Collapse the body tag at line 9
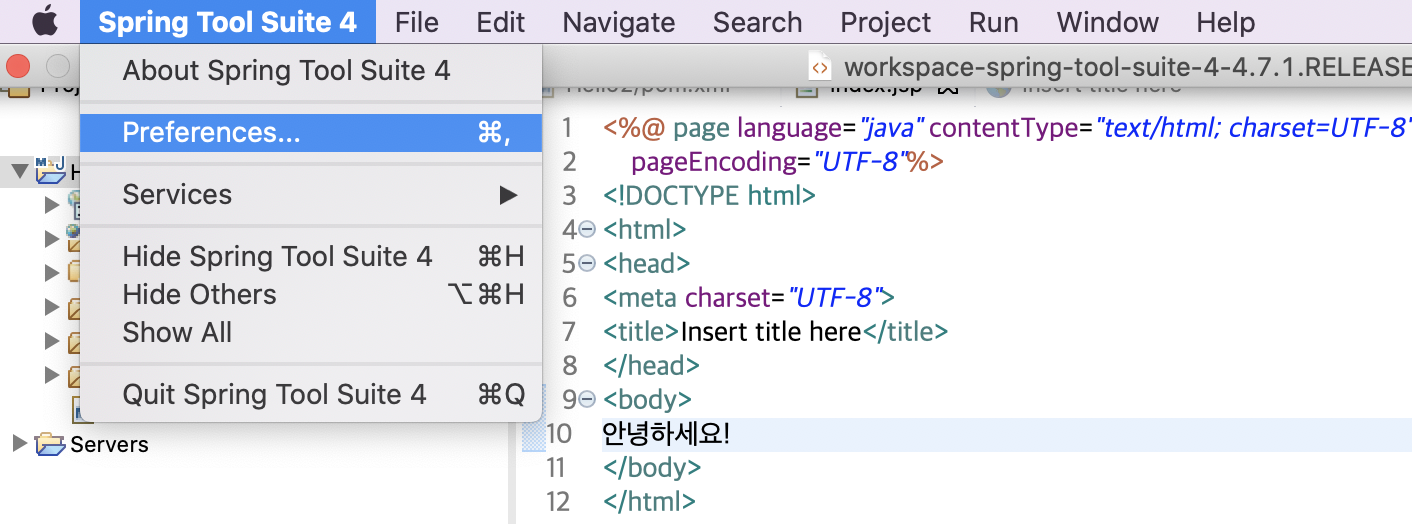Viewport: 1412px width, 524px height. tap(587, 399)
